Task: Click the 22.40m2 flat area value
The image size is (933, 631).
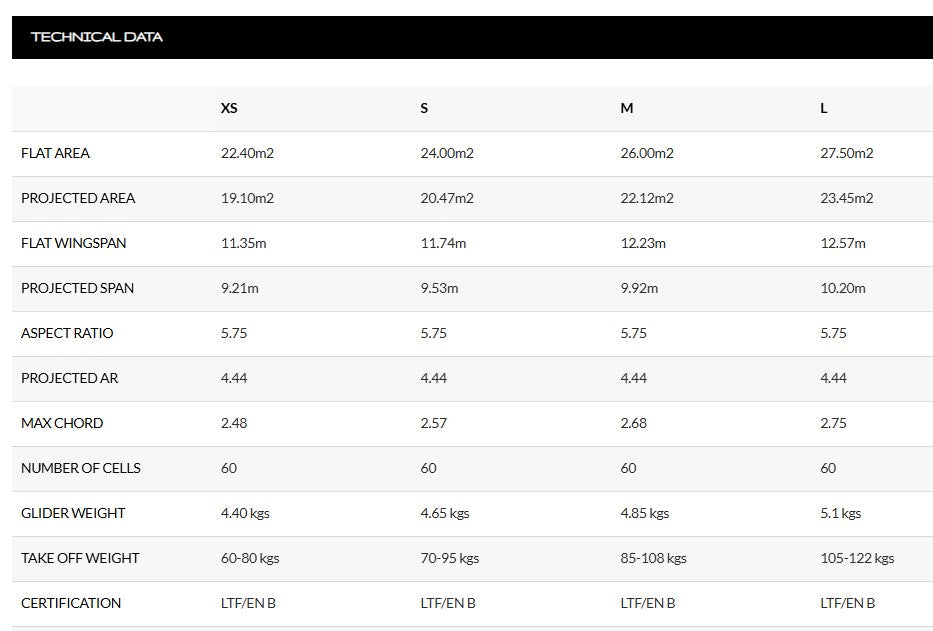Action: coord(247,153)
